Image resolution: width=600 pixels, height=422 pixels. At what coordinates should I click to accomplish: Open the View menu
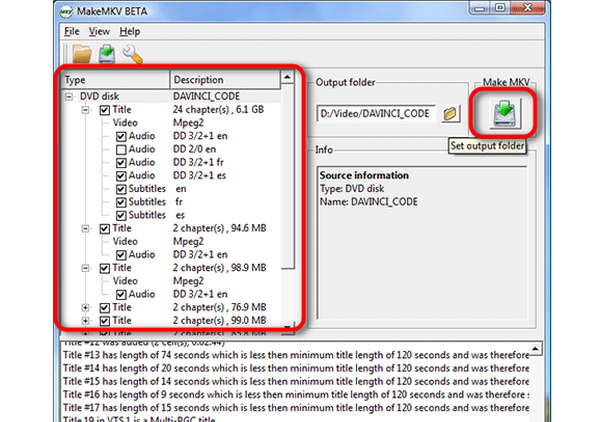(x=99, y=31)
